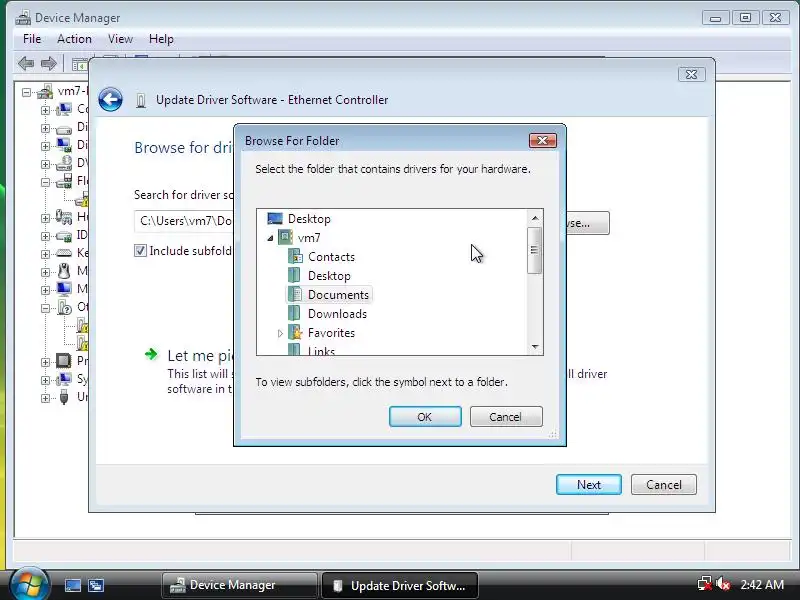The image size is (800, 600).
Task: Select the Downloads folder label
Action: 337,314
